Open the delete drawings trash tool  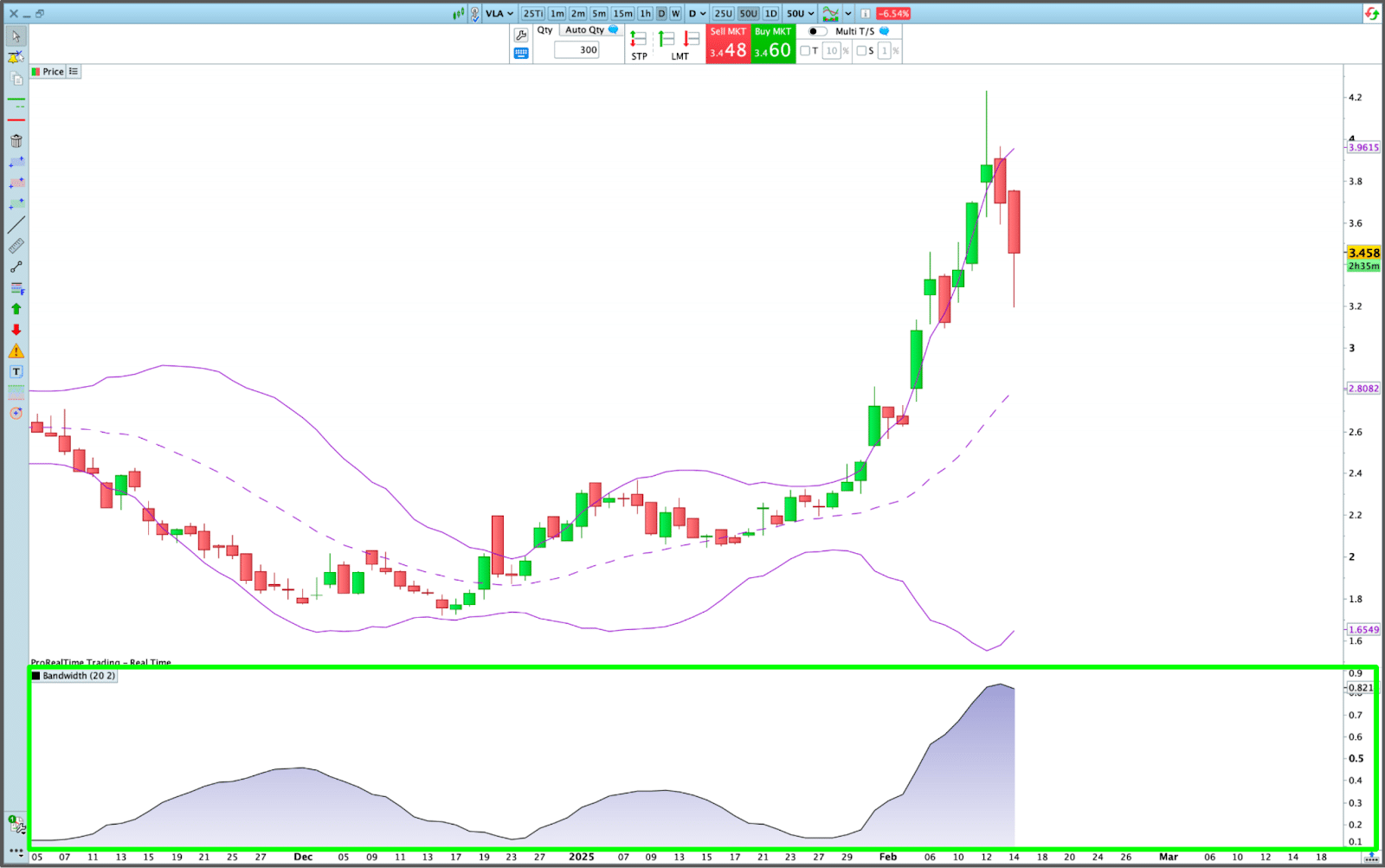tap(16, 140)
